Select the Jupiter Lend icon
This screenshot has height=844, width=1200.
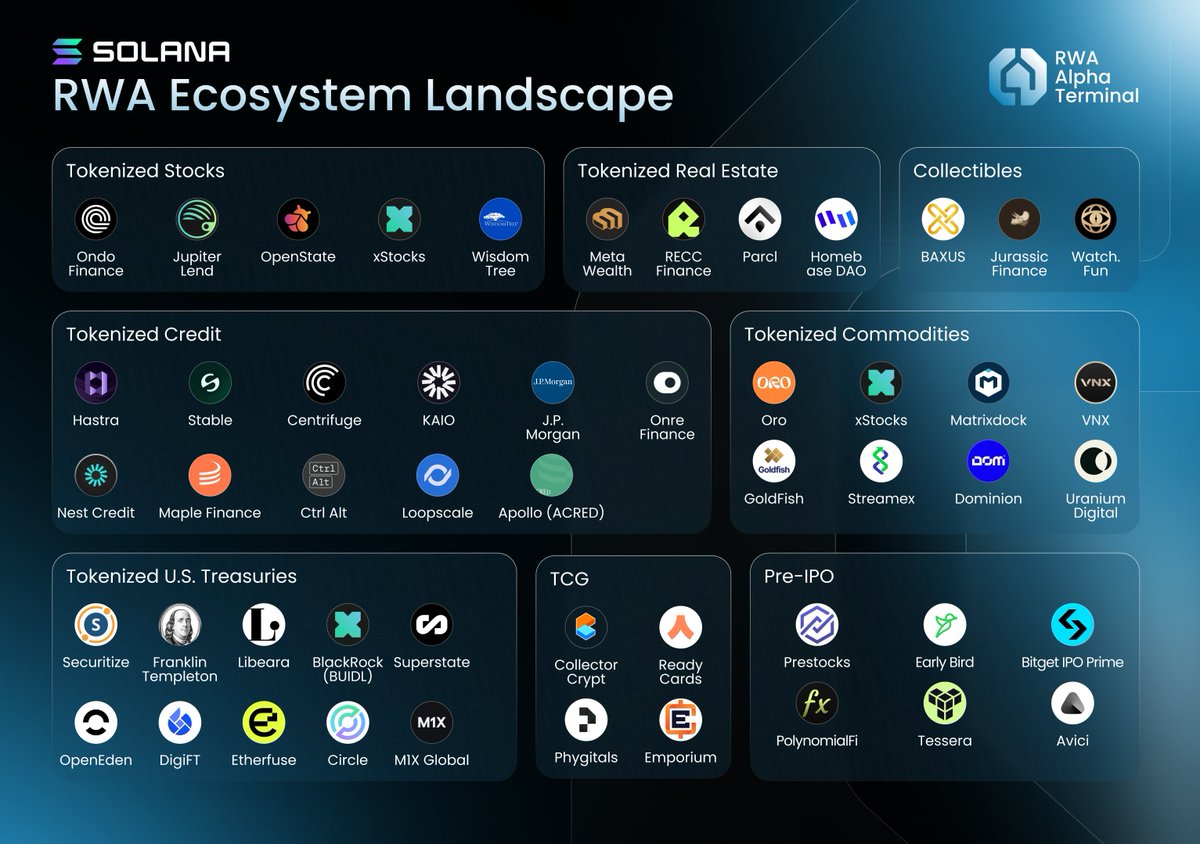(x=197, y=219)
